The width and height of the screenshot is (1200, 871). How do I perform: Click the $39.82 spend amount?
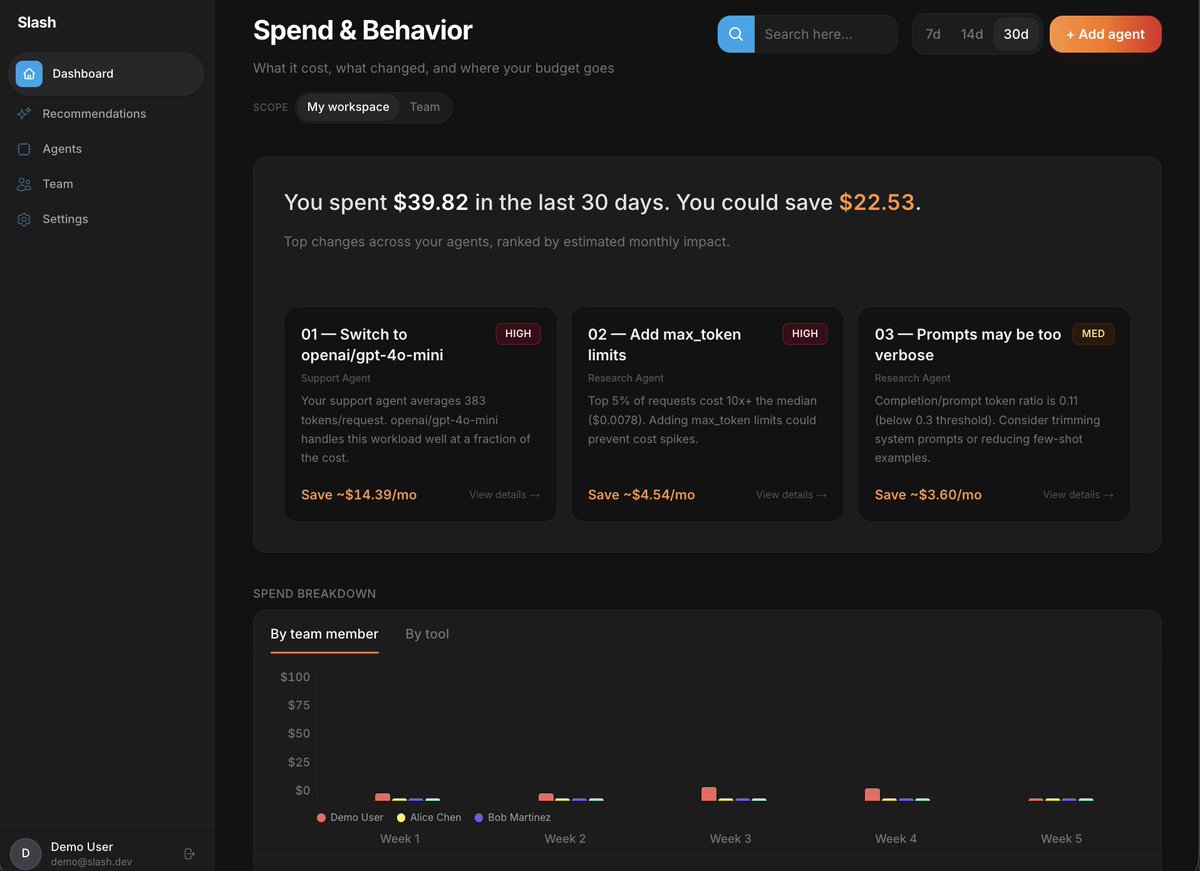(x=431, y=202)
